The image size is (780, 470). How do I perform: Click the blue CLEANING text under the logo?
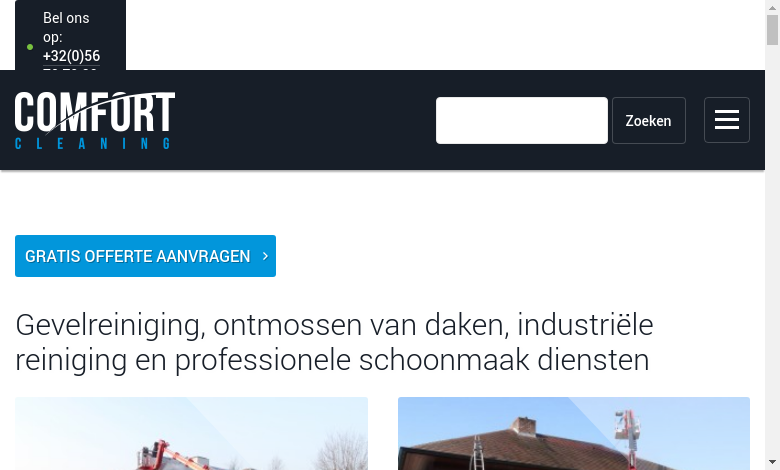93,144
